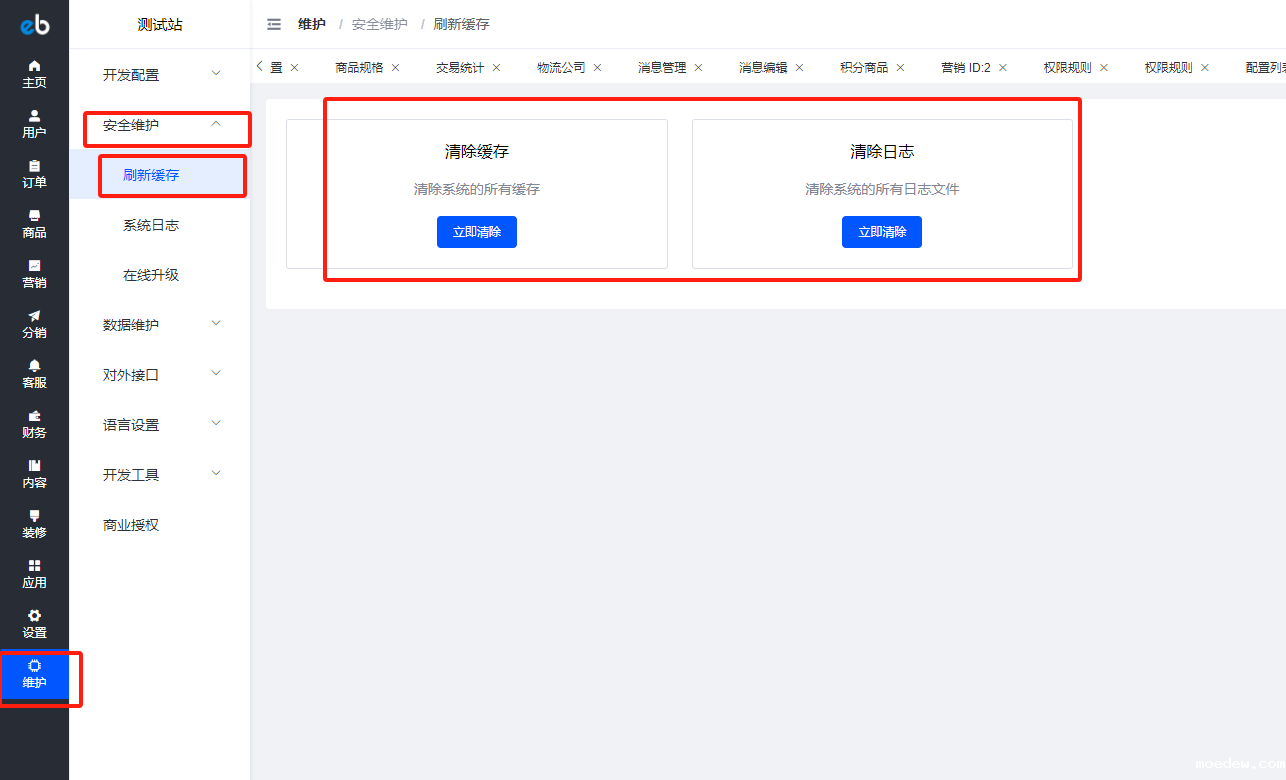Toggle the hamburger menu collapse icon

[274, 24]
